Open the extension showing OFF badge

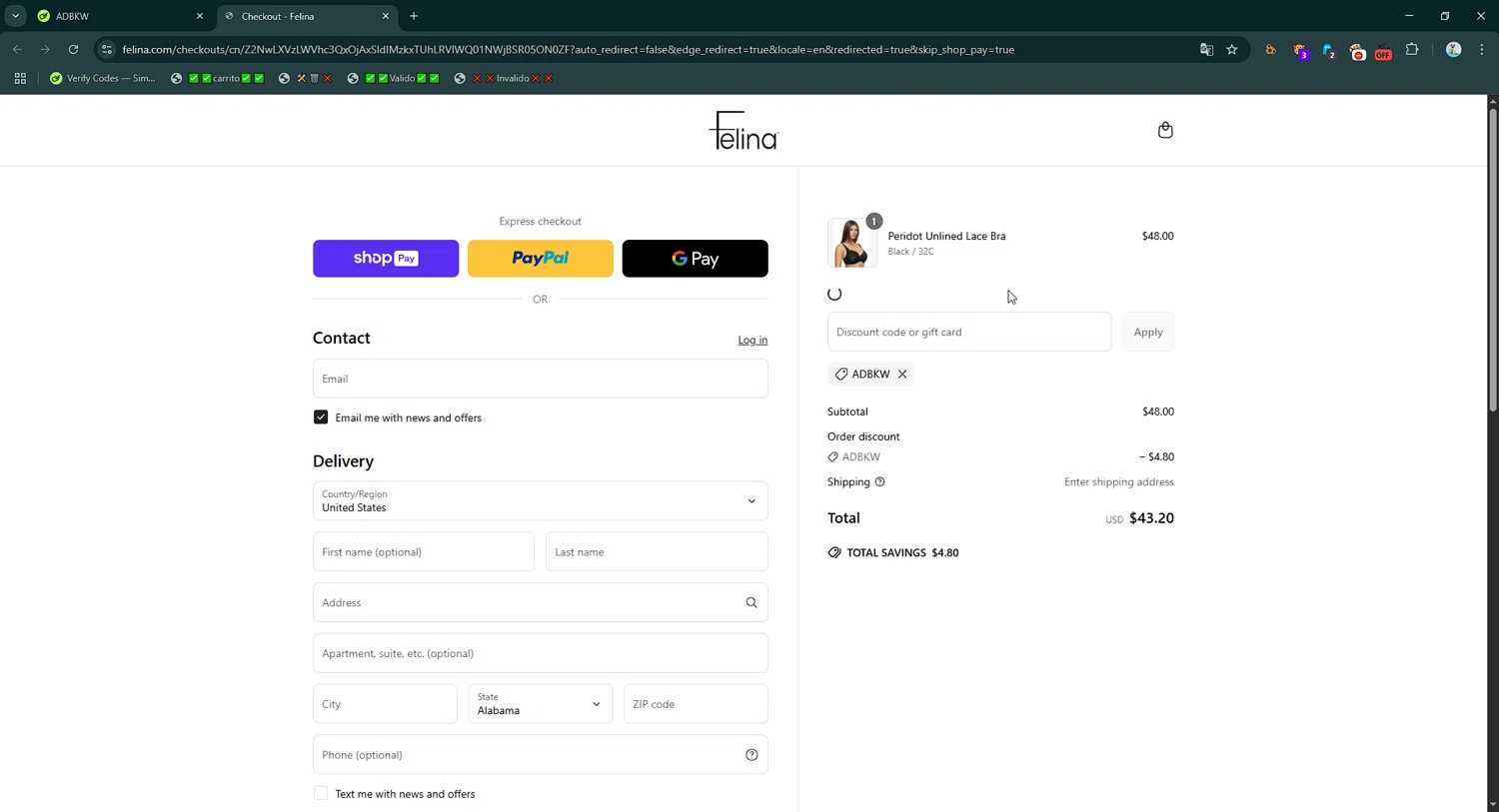tap(1383, 51)
